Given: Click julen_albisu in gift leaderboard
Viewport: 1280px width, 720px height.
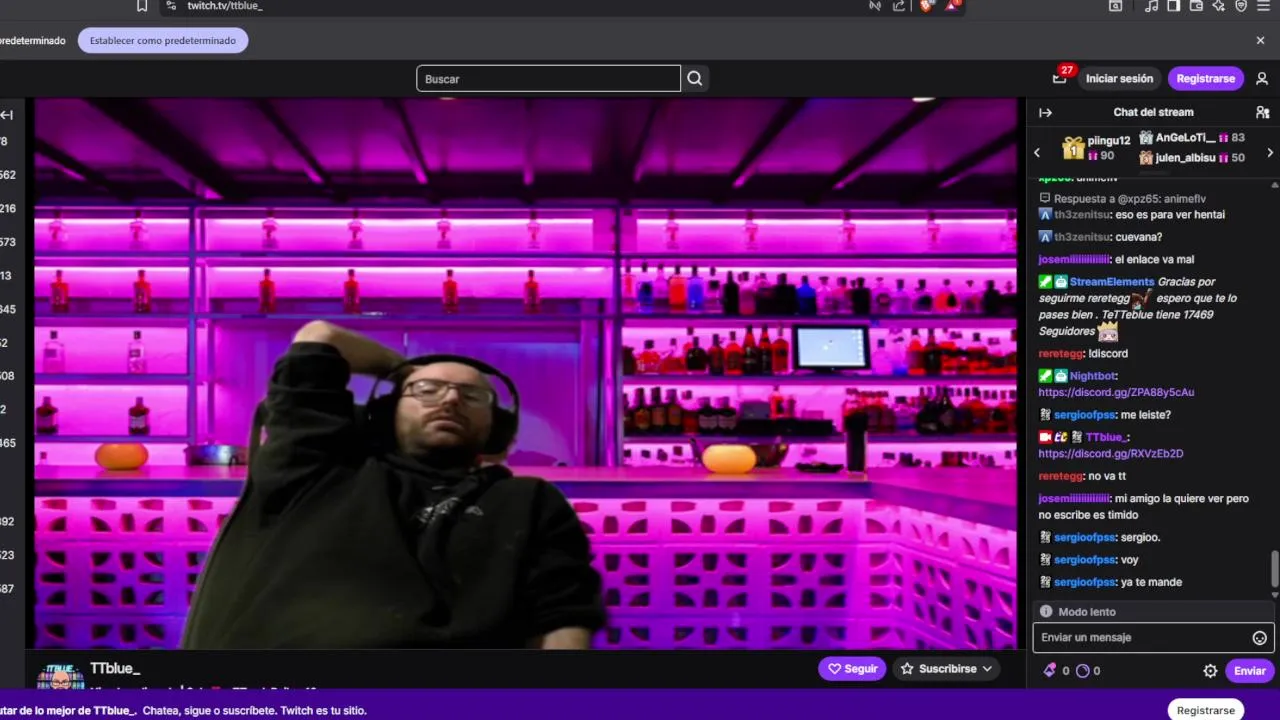Looking at the screenshot, I should coord(1185,158).
